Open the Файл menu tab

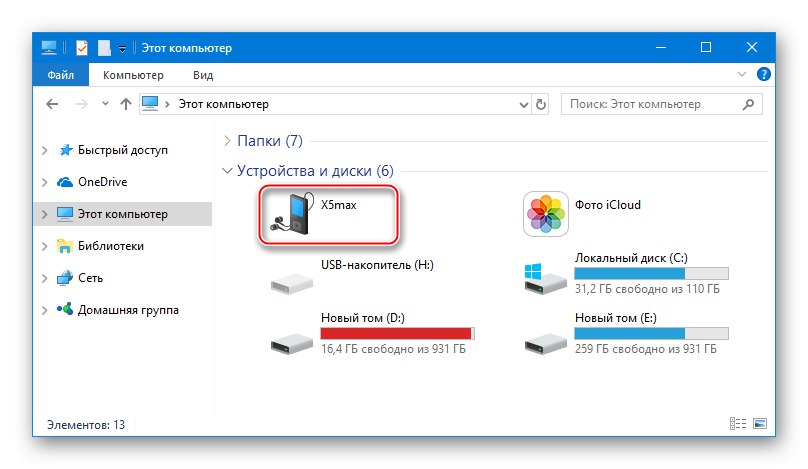[x=61, y=75]
